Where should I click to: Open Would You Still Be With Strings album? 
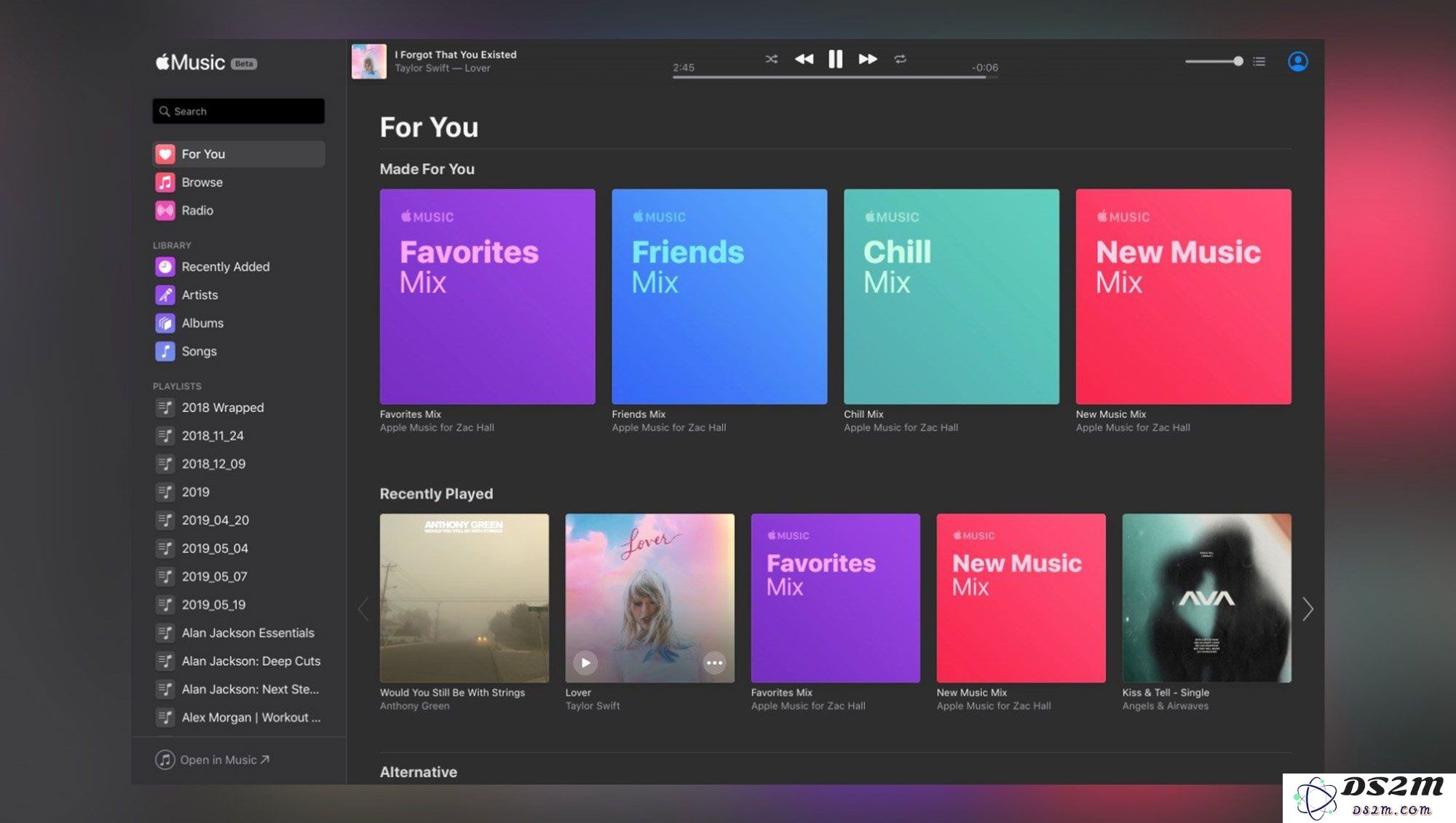[464, 598]
